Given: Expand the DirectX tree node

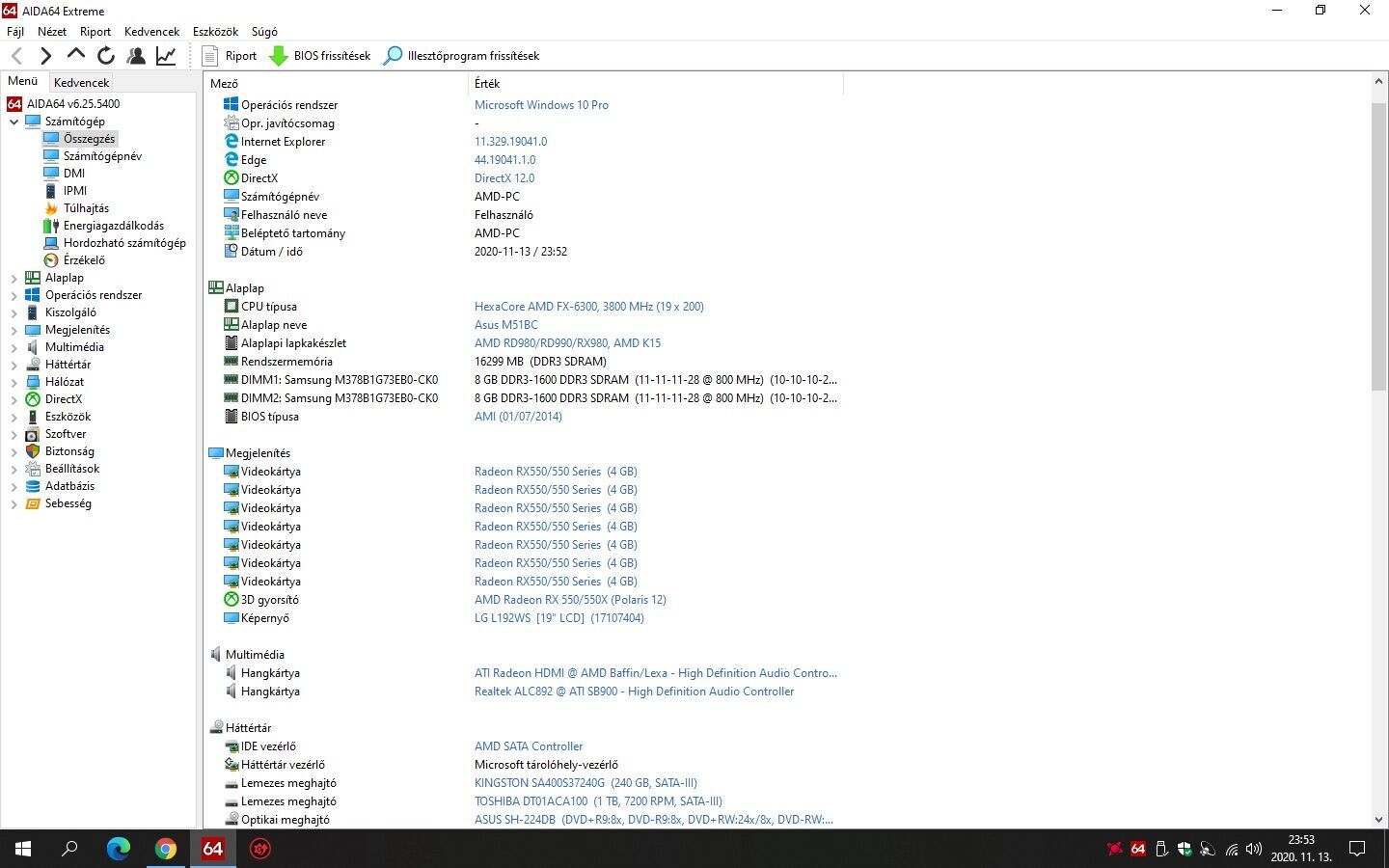Looking at the screenshot, I should [14, 399].
